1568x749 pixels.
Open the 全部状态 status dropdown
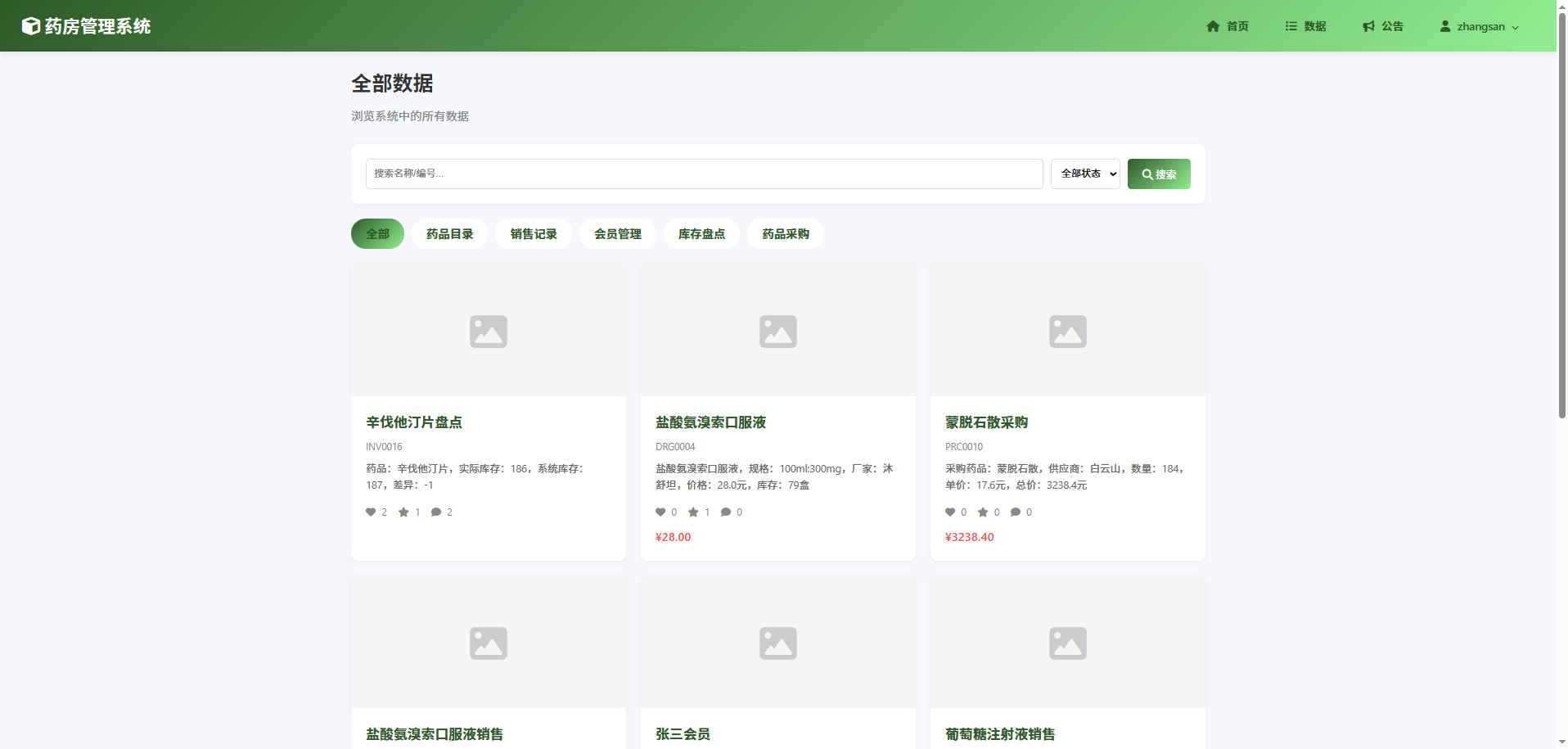[1085, 174]
